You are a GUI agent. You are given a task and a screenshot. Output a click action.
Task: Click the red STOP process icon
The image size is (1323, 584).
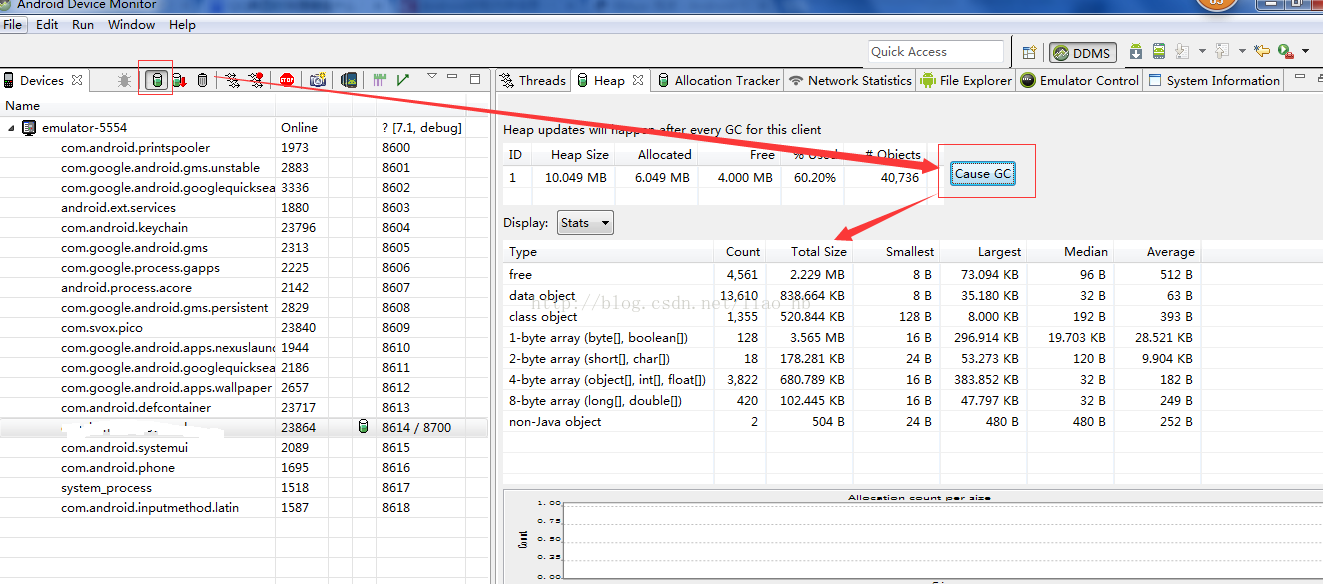(x=287, y=80)
